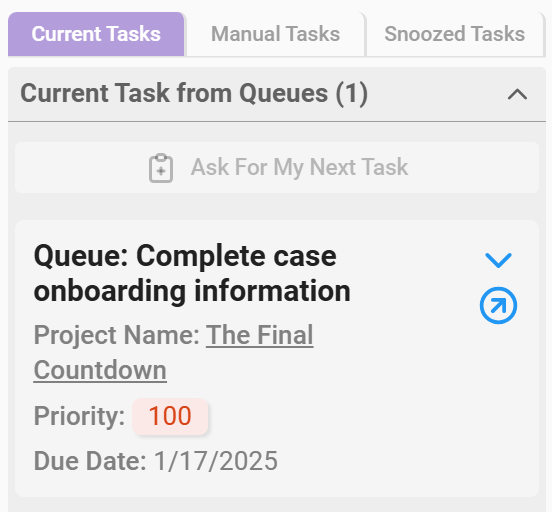Click the Queue: Complete case title
This screenshot has width=552, height=512.
(185, 256)
